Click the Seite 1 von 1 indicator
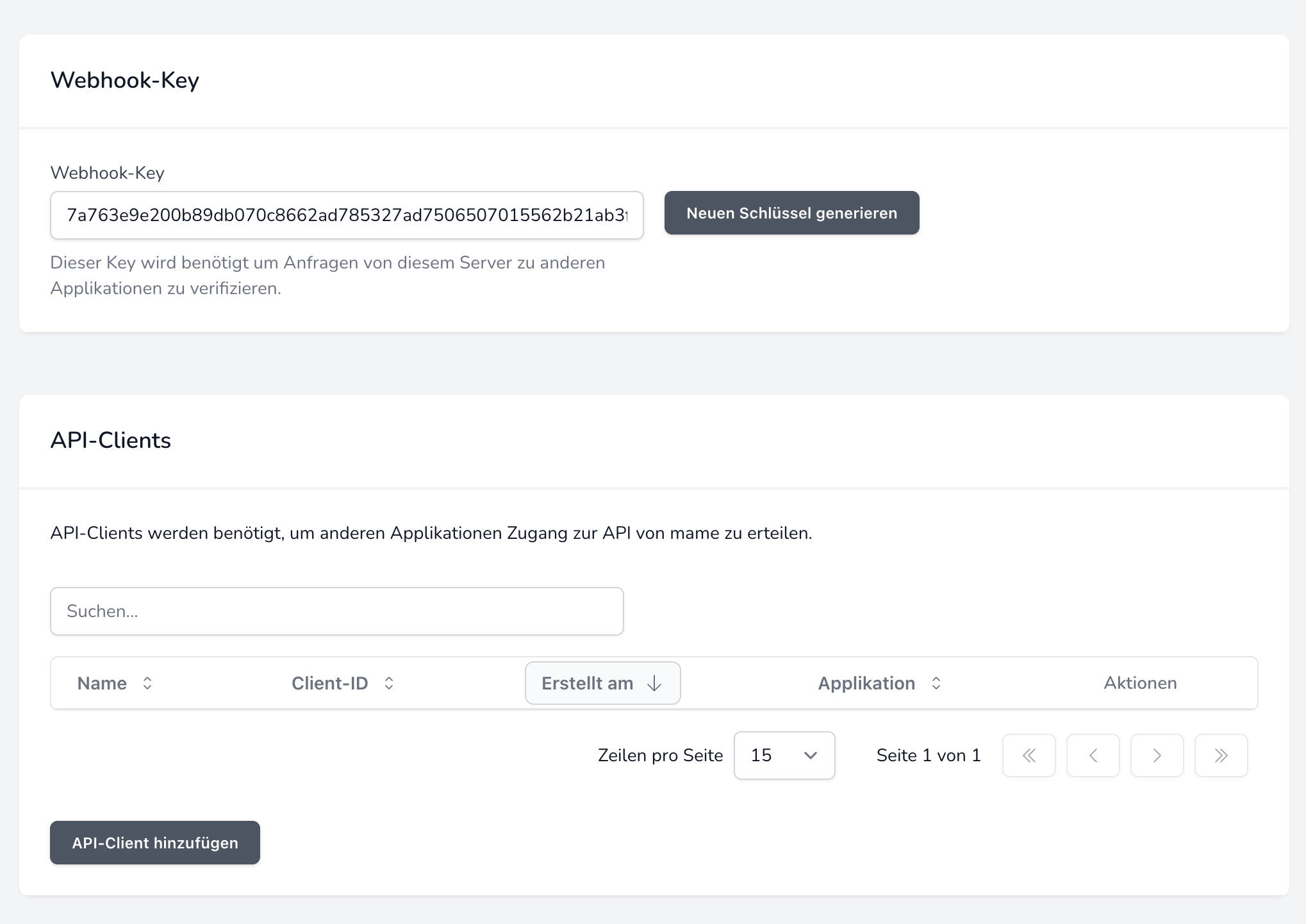1306x924 pixels. pyautogui.click(x=928, y=755)
